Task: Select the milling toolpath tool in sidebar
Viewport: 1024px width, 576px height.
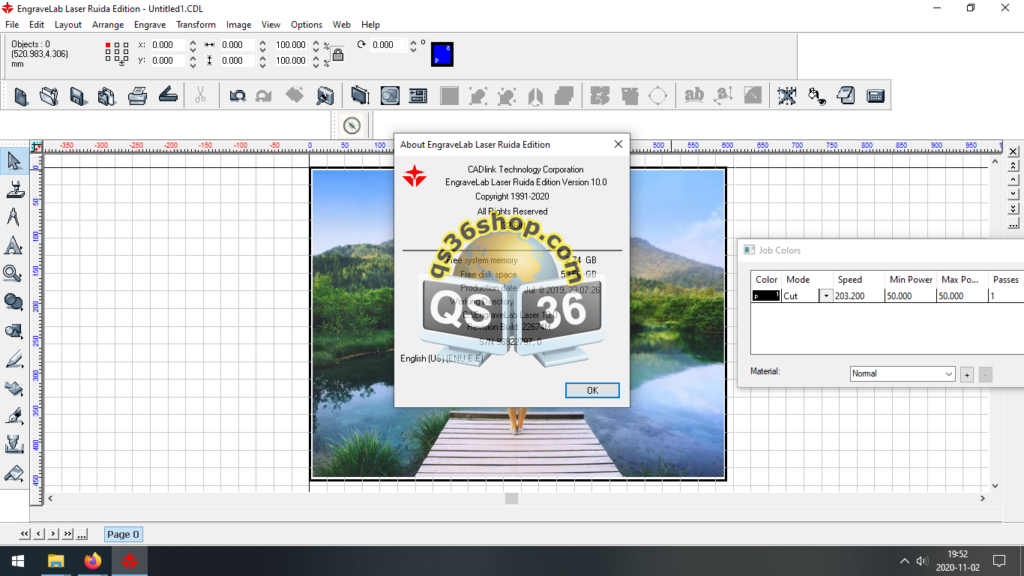Action: click(14, 445)
